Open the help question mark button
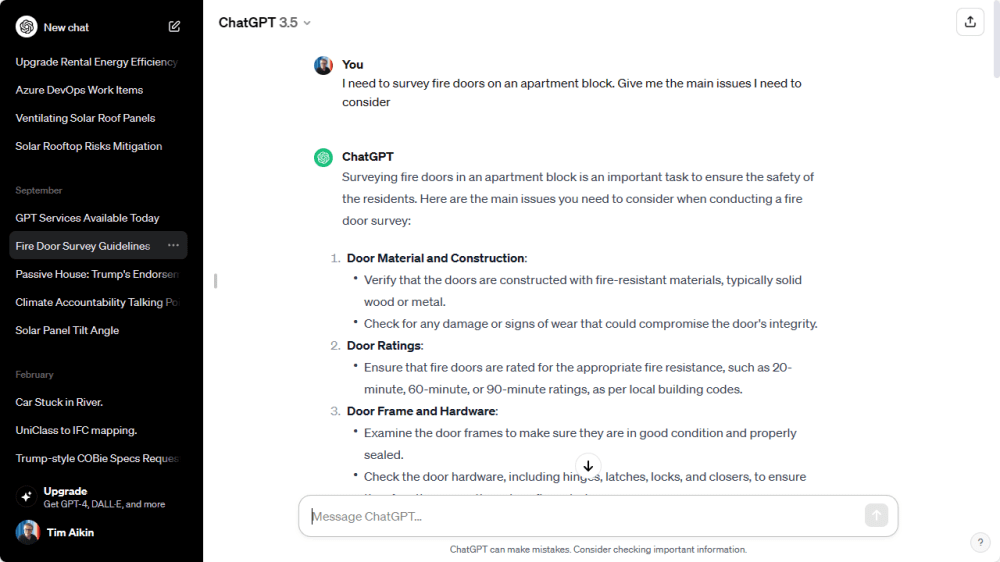 pyautogui.click(x=980, y=542)
